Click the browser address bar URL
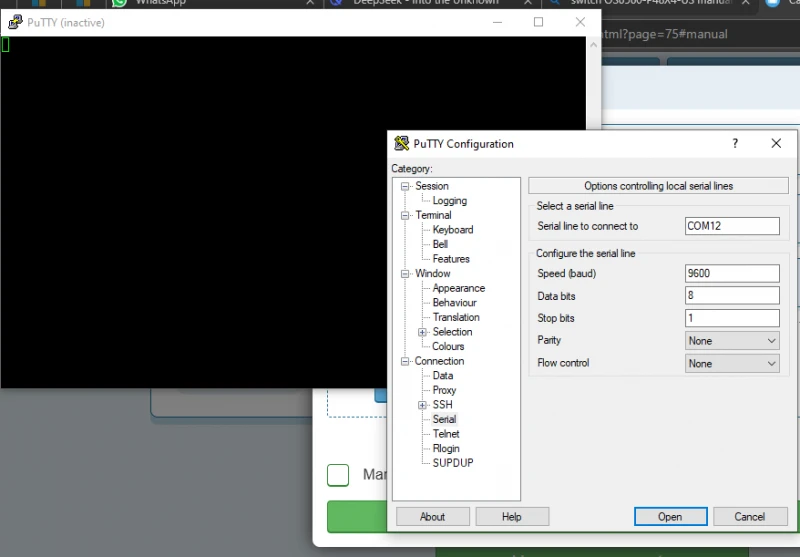800x557 pixels. coord(665,34)
